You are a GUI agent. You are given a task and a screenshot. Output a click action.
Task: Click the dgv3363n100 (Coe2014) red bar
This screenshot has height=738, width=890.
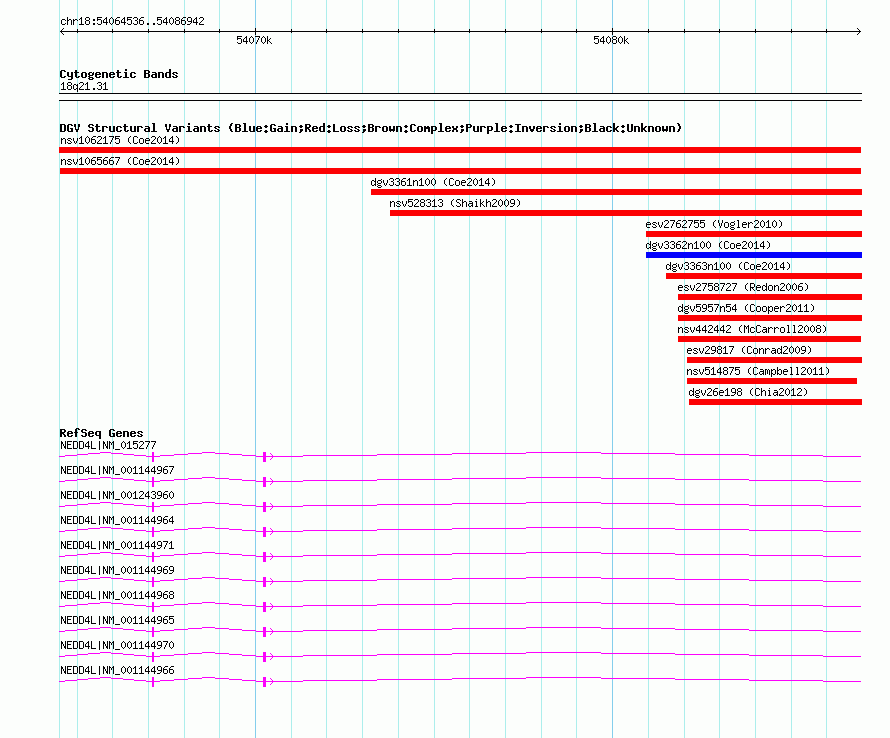764,276
